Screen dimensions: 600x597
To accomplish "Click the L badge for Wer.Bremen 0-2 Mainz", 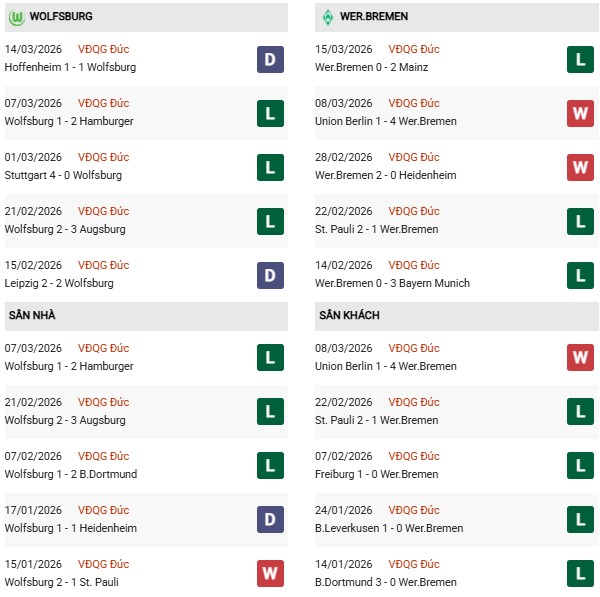I will (580, 59).
